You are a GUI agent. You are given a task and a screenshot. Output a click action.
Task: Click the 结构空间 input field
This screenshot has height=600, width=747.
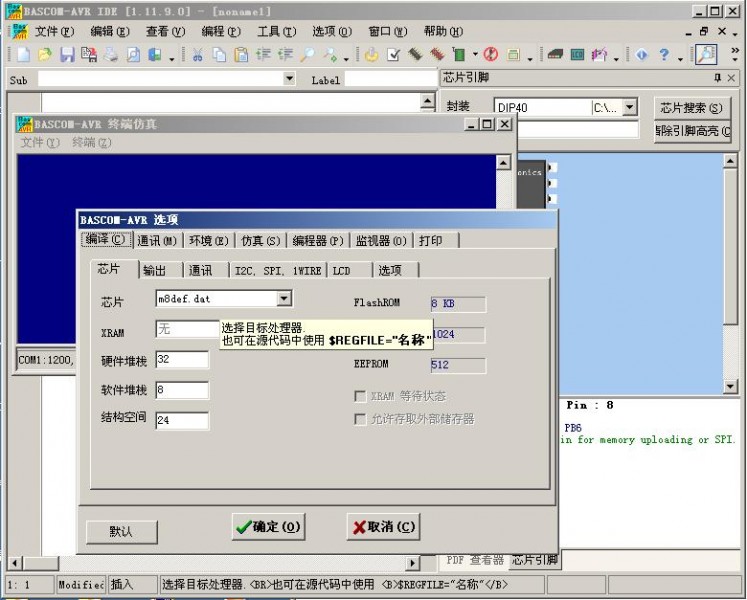click(182, 420)
